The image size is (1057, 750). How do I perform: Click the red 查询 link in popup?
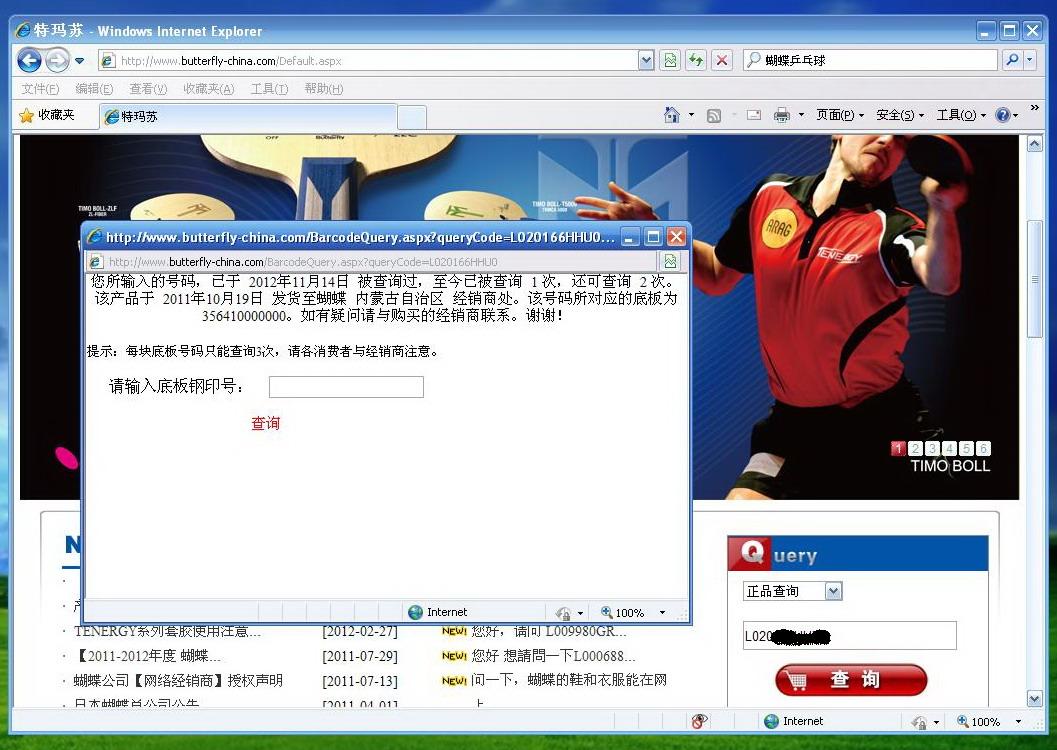[265, 423]
